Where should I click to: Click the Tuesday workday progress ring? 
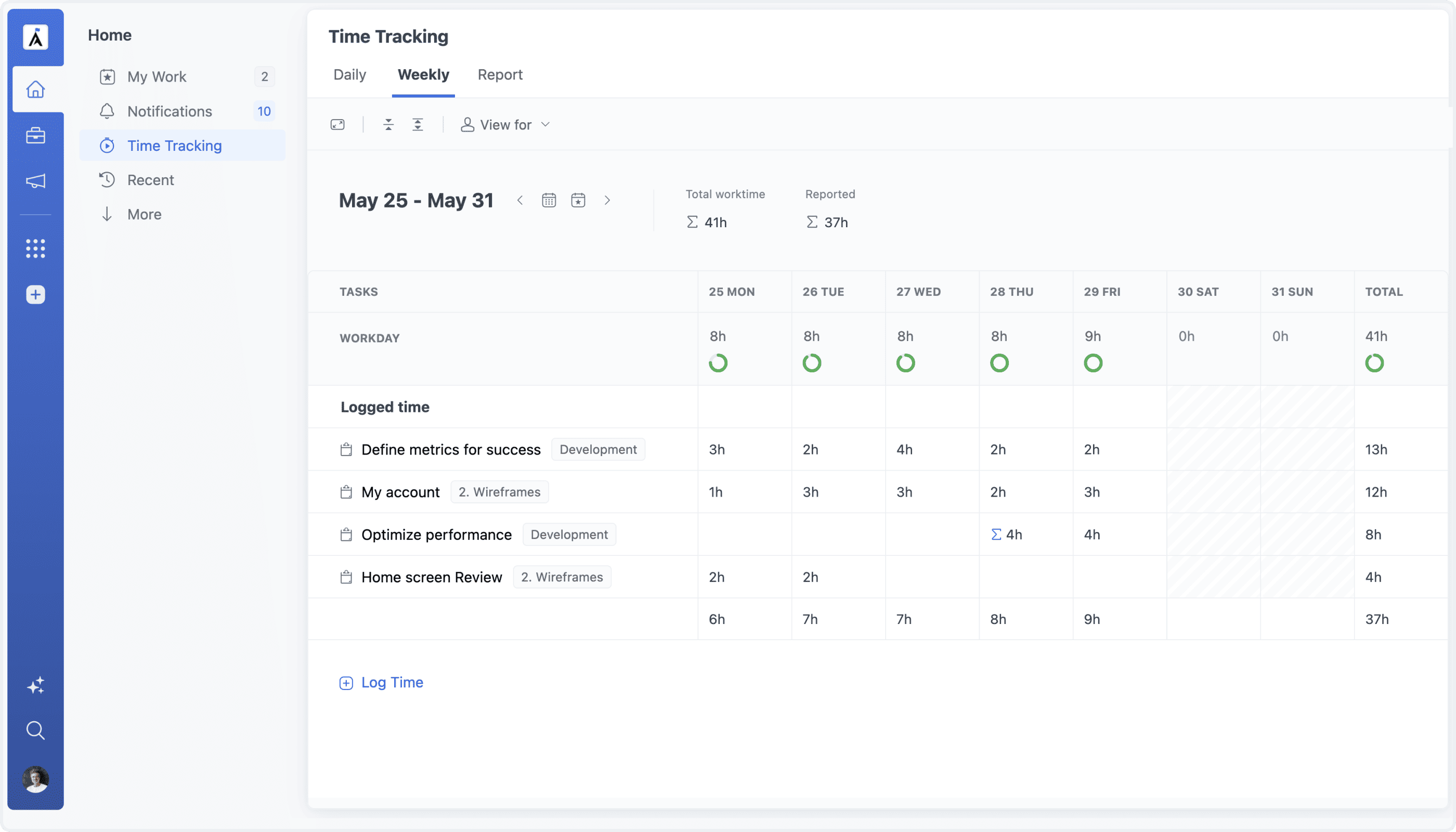(812, 363)
